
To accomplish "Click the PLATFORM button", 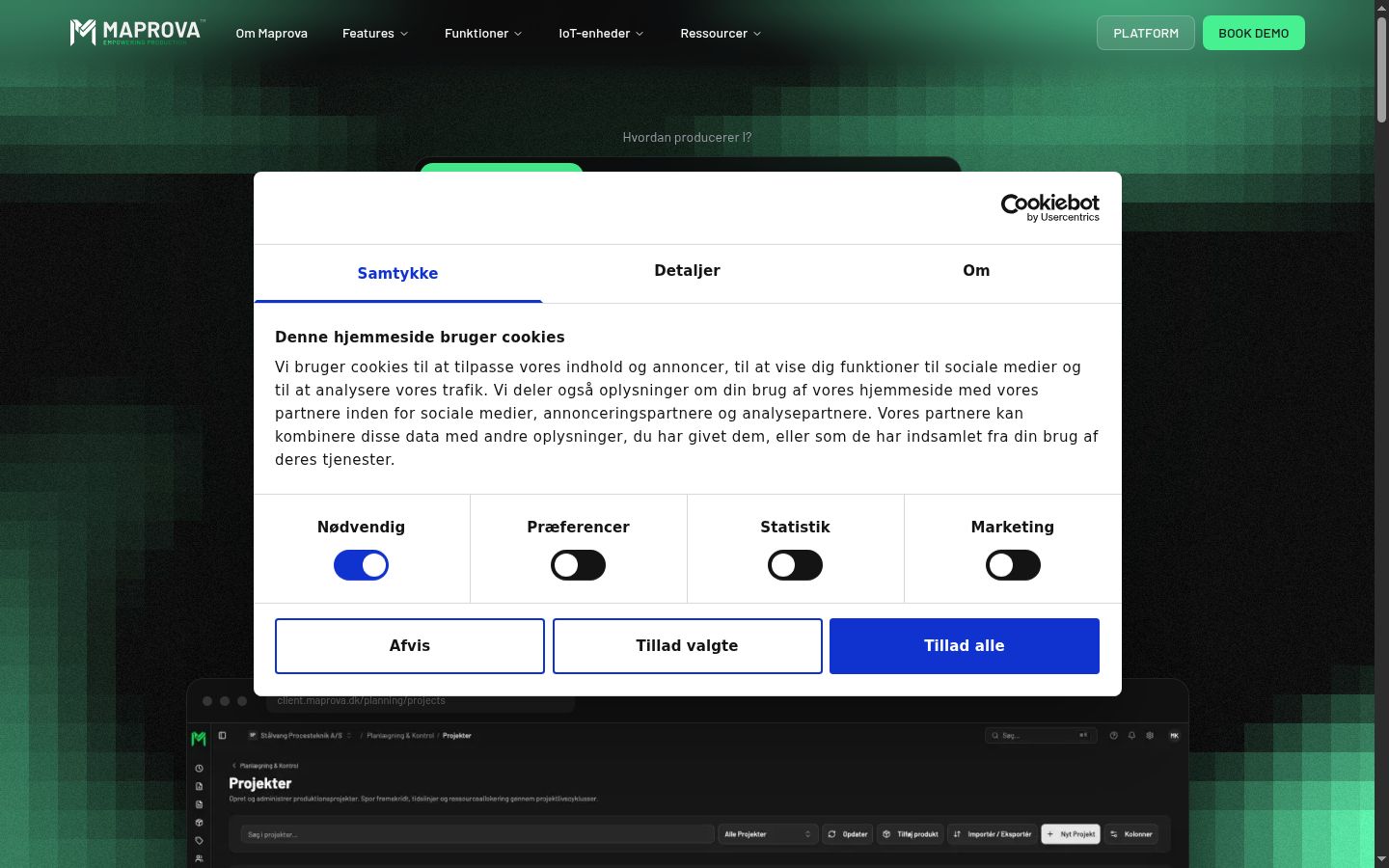I will click(1146, 33).
